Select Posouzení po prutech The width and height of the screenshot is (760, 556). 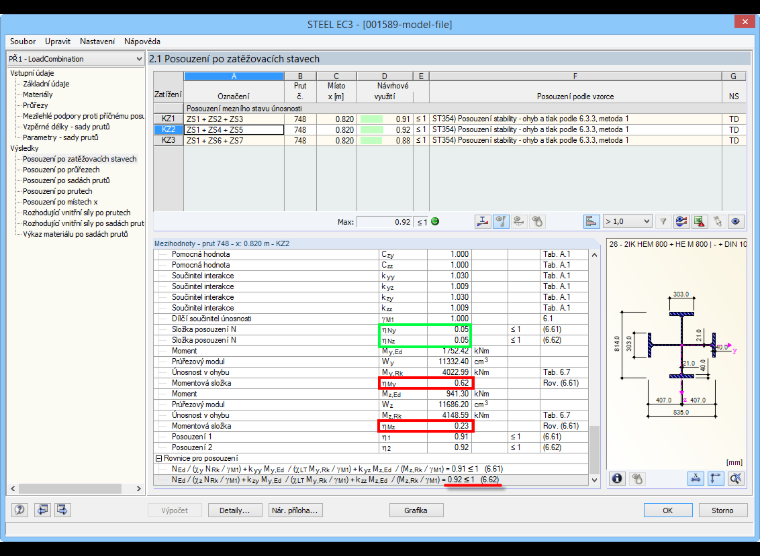pos(57,191)
